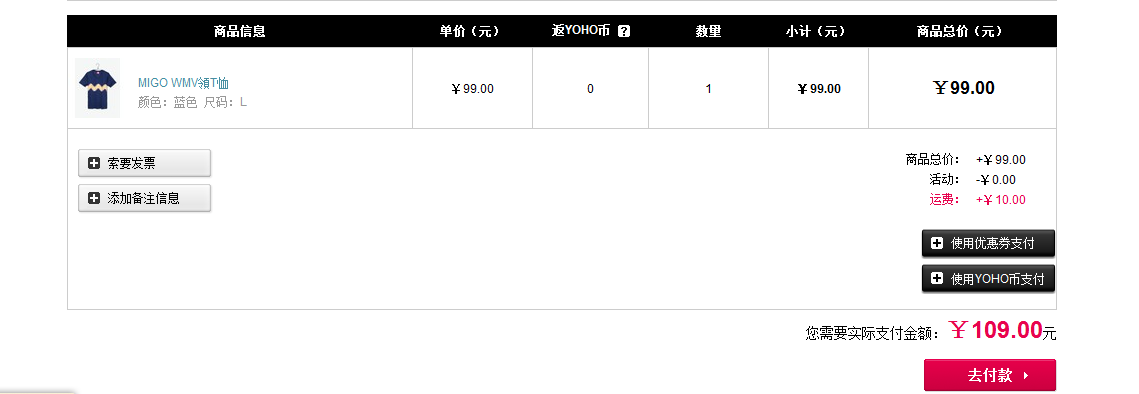
Task: Click the plus icon on 使用YOHO币支付
Action: point(937,278)
